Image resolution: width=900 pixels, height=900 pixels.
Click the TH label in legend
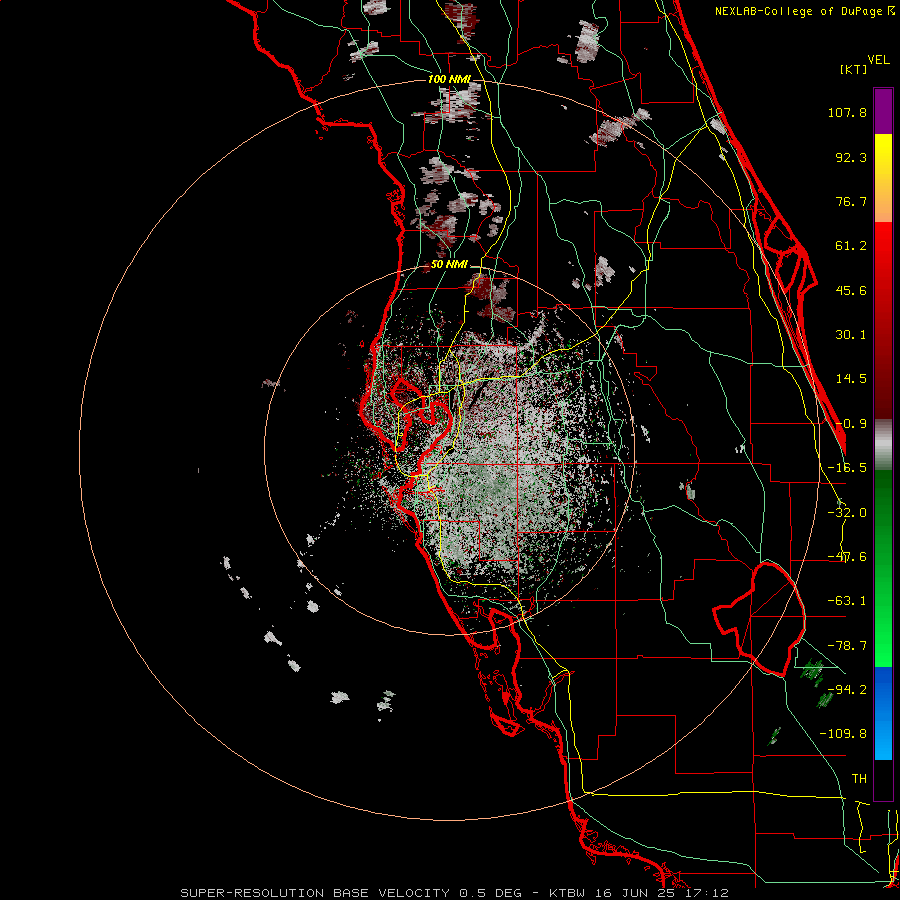coord(859,779)
